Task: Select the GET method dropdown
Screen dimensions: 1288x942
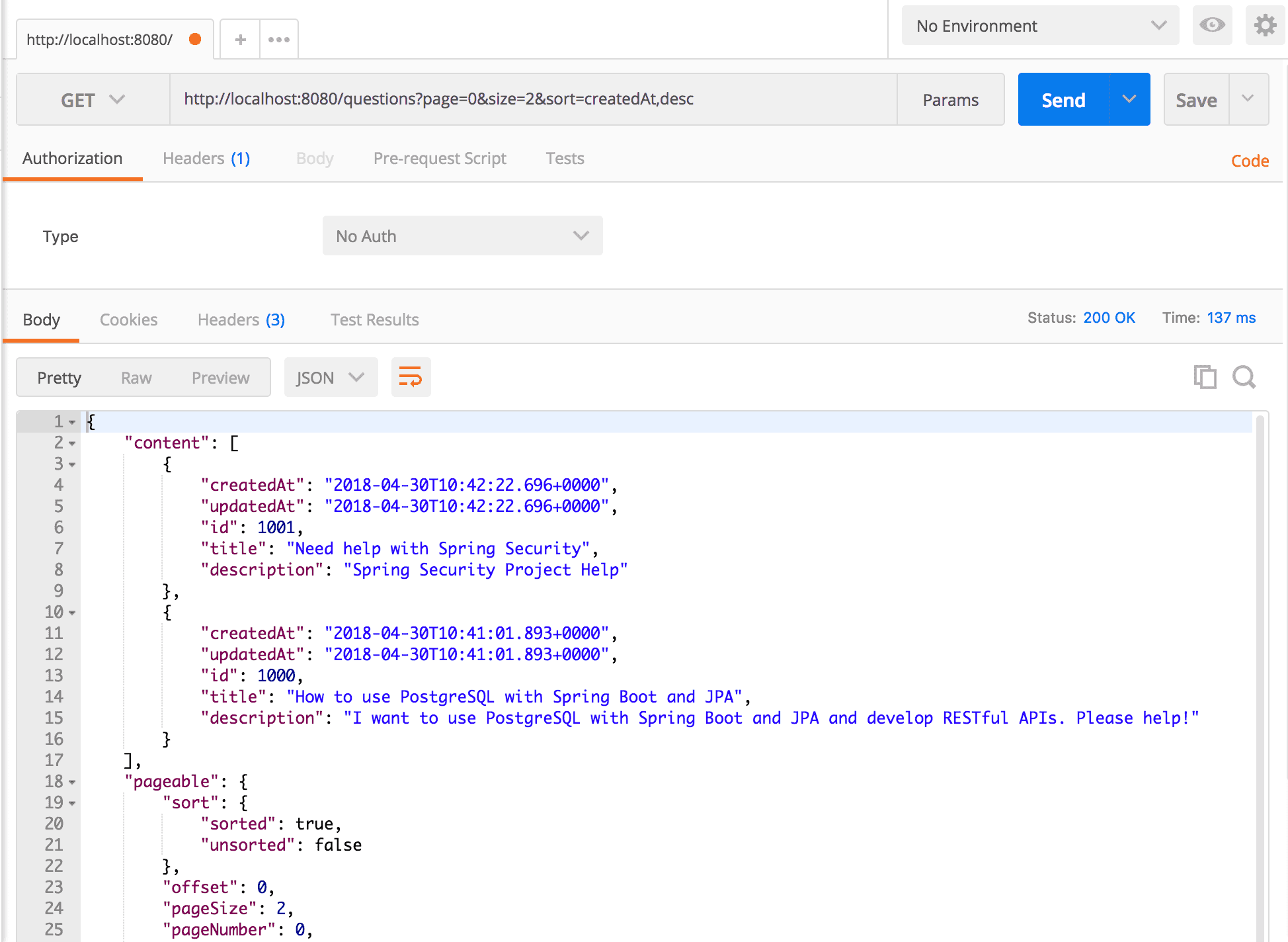Action: pos(90,98)
